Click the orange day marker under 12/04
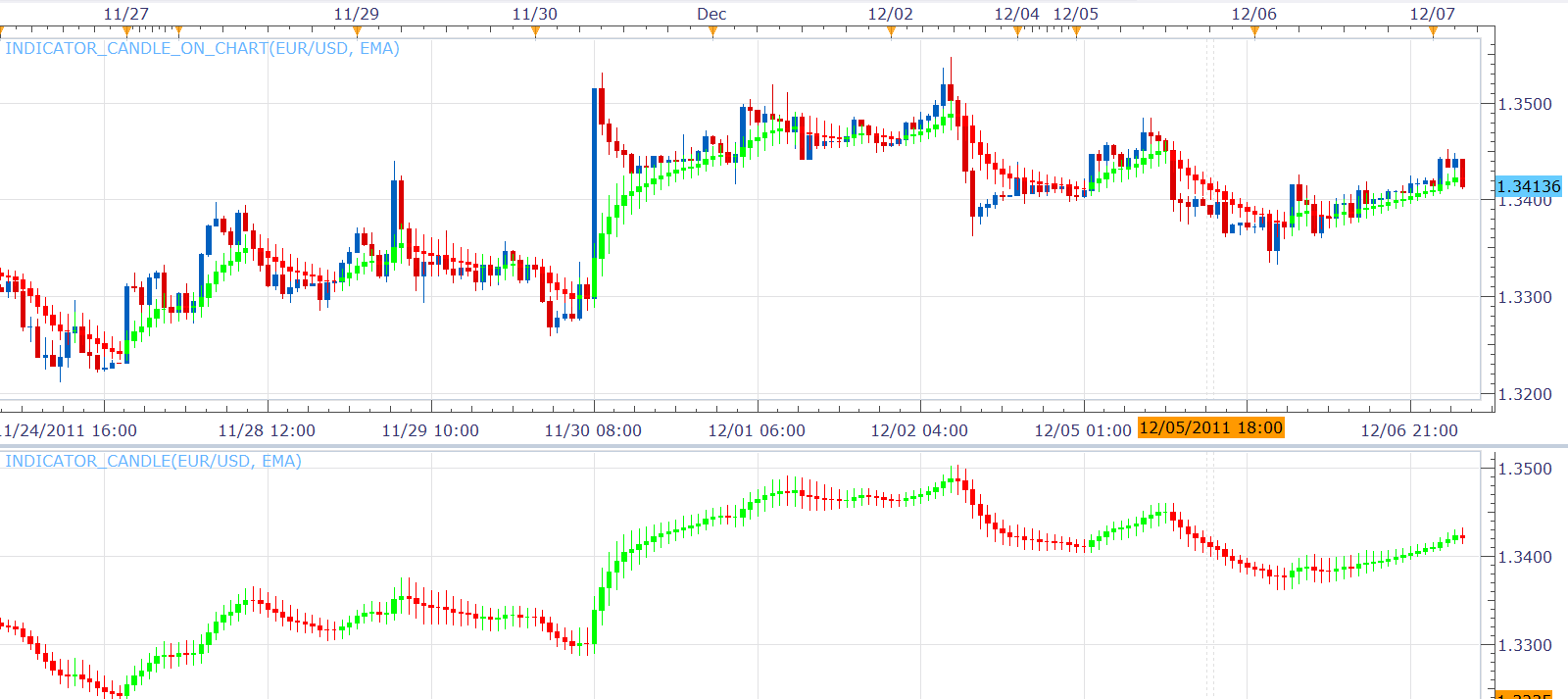The width and height of the screenshot is (1568, 699). coord(1017,32)
